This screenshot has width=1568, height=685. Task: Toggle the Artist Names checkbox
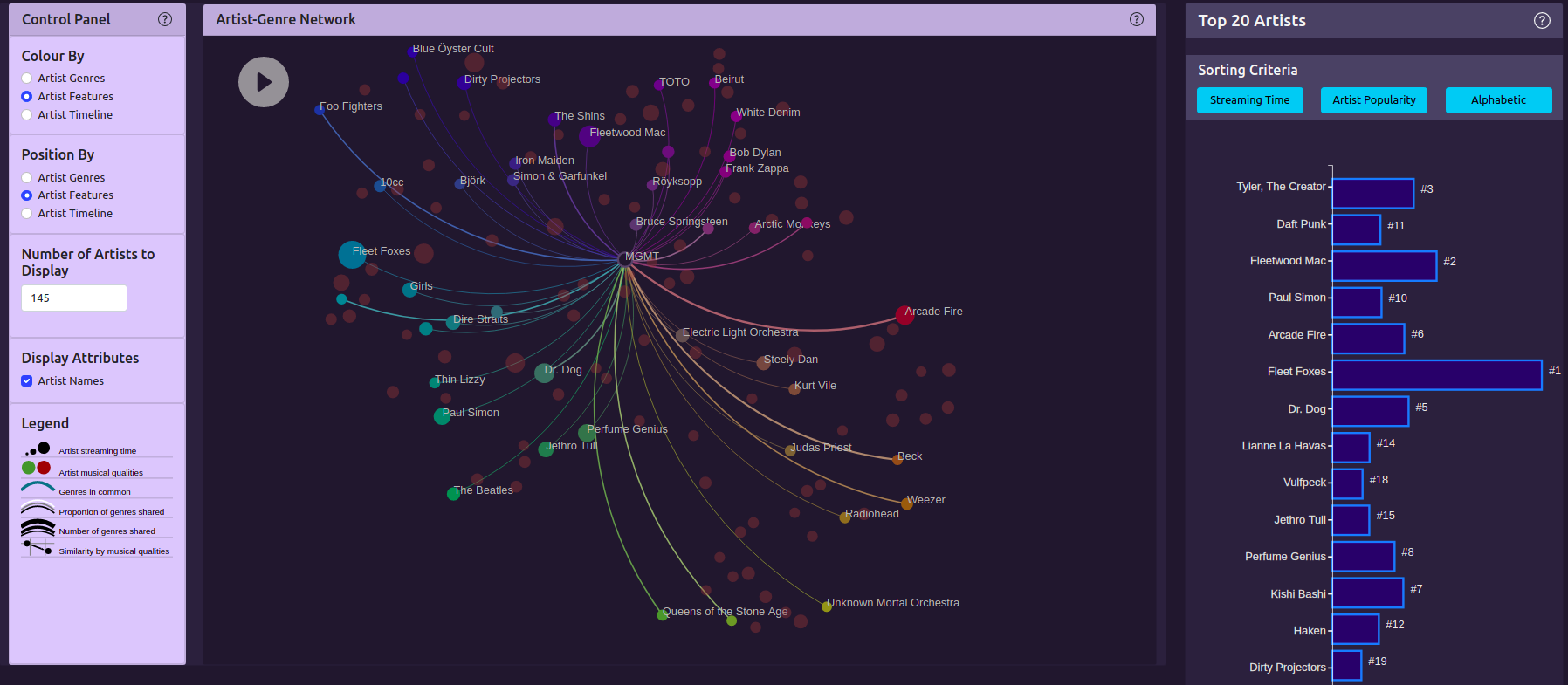[27, 381]
